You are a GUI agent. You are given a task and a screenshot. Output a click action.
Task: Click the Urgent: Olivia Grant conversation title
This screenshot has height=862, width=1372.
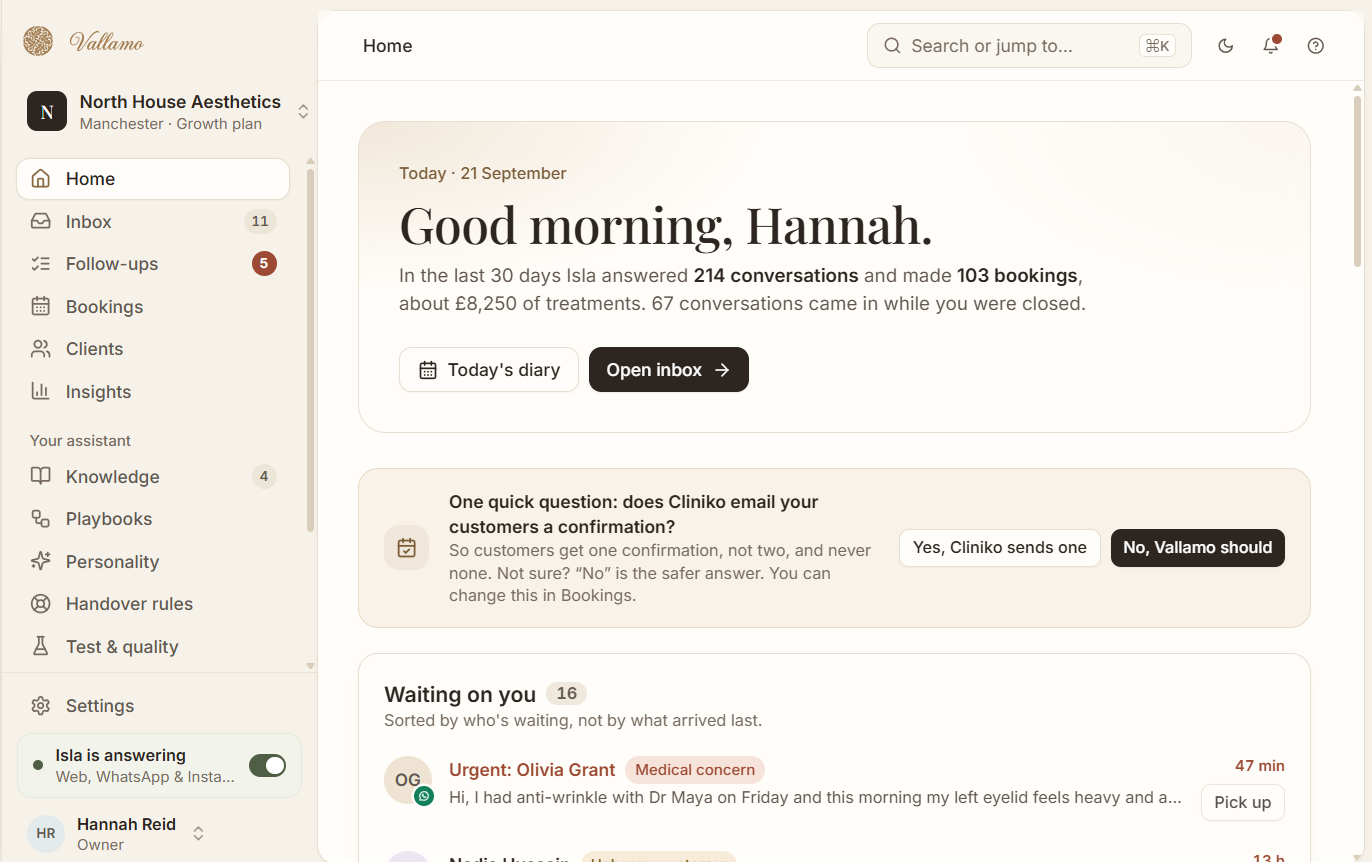(x=532, y=770)
